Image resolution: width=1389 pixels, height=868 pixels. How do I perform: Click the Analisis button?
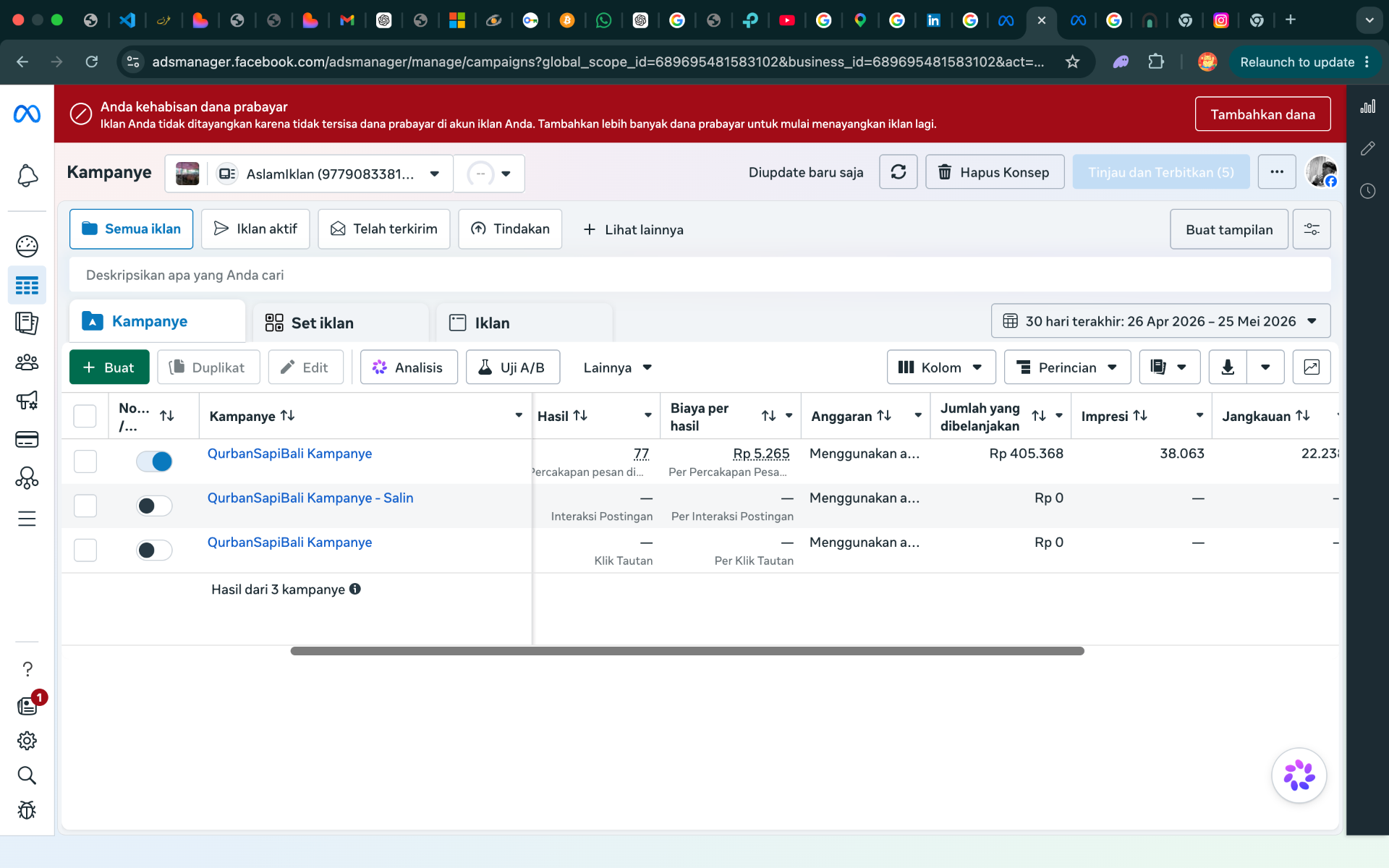click(409, 367)
